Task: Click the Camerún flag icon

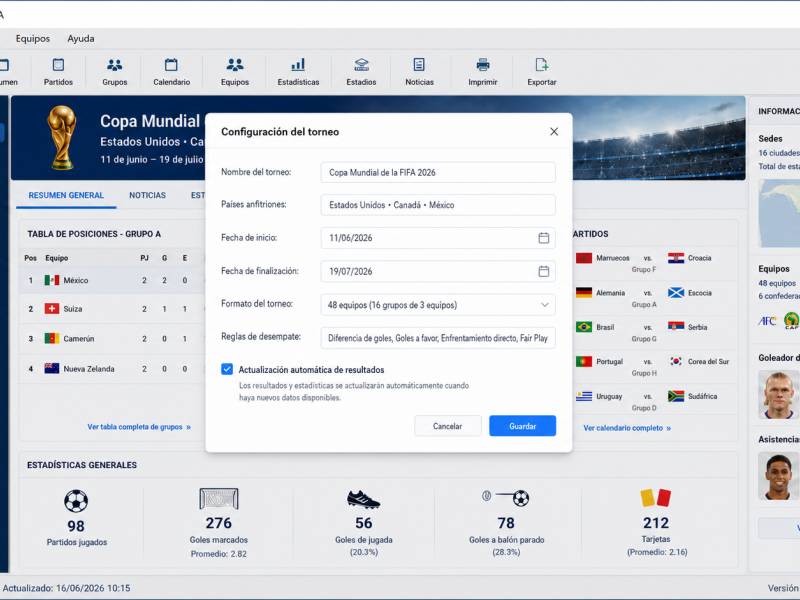Action: (52, 338)
